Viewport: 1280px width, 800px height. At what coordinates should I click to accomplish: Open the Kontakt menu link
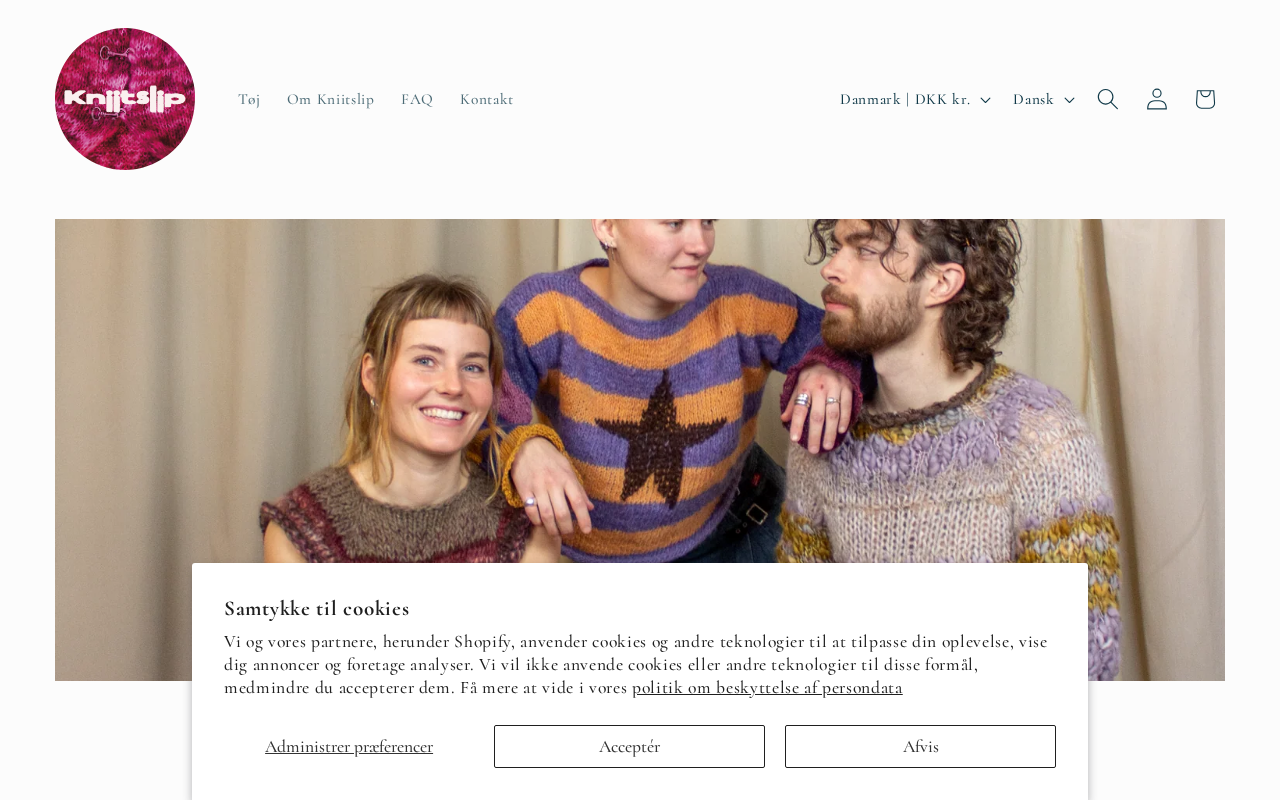pyautogui.click(x=486, y=99)
